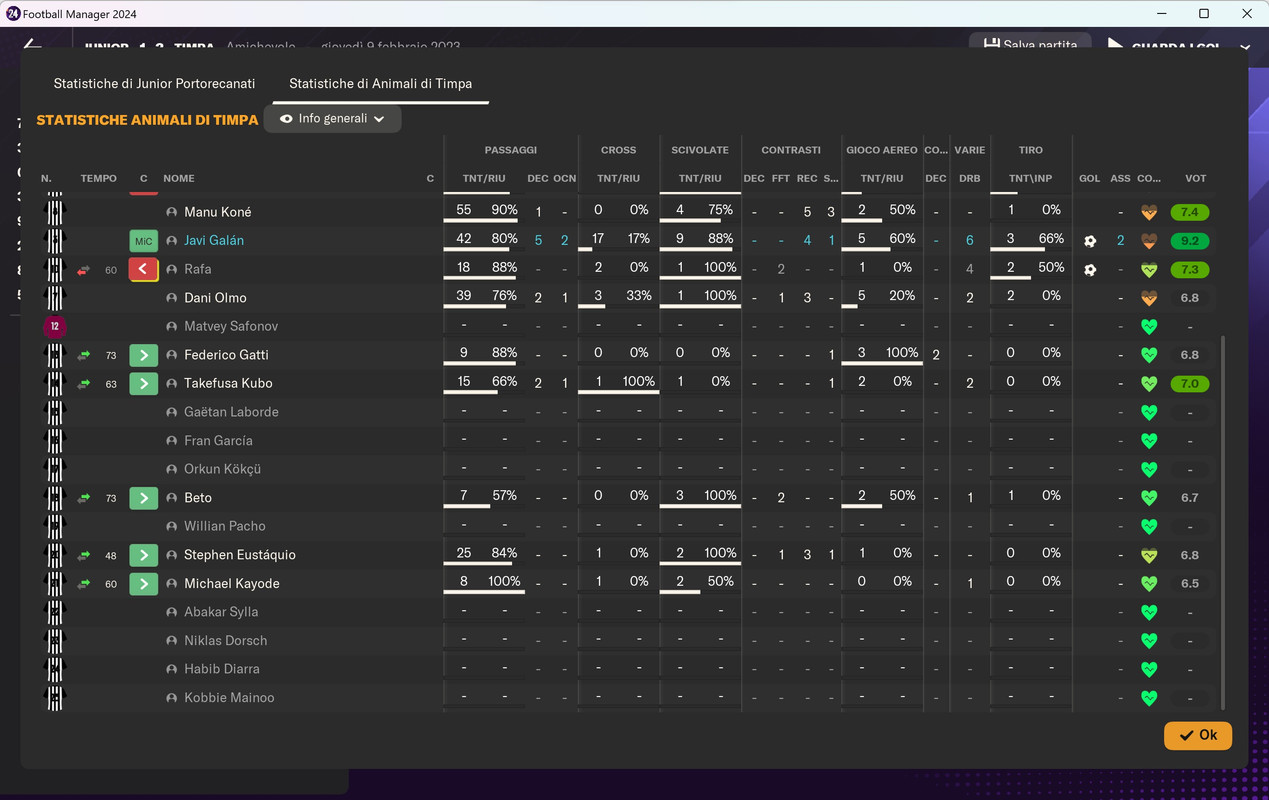Sort by the VOT column header

tap(1195, 179)
